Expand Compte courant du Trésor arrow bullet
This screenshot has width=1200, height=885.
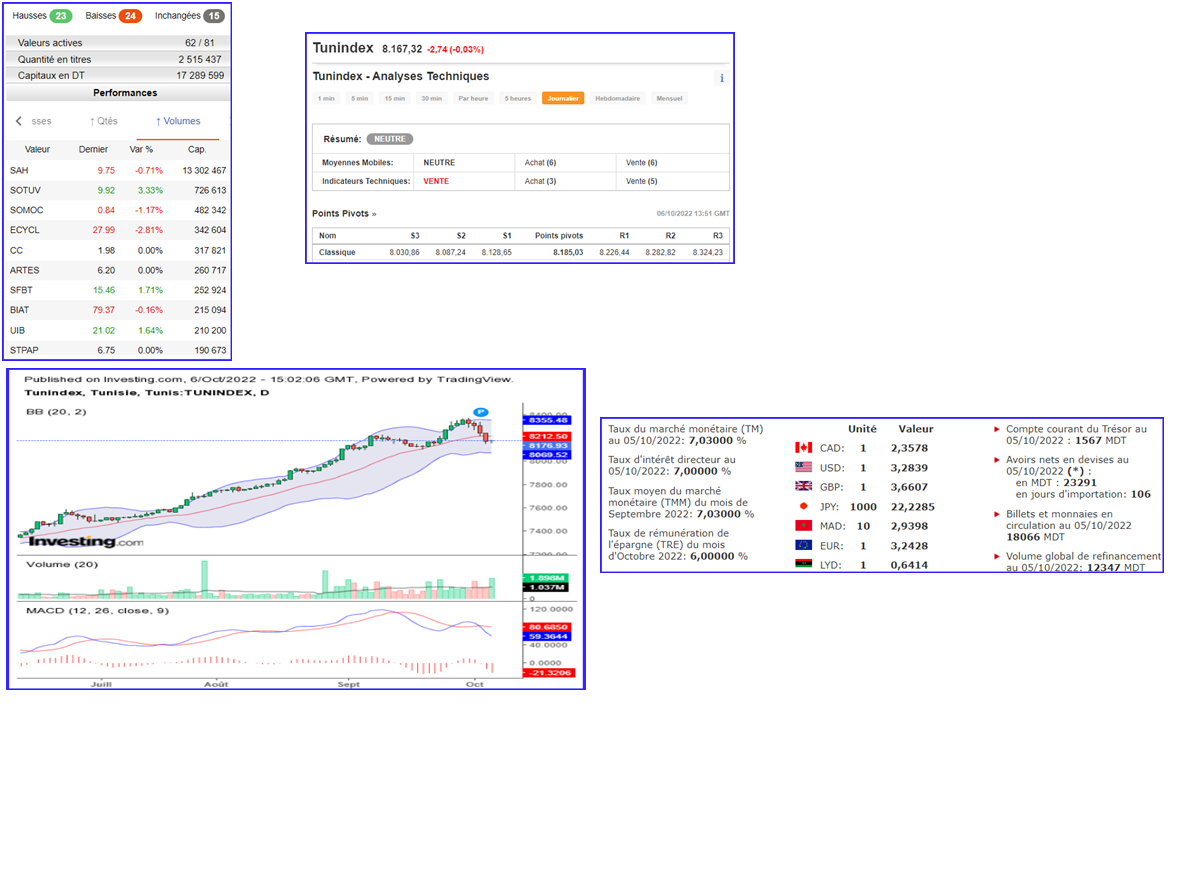(997, 429)
